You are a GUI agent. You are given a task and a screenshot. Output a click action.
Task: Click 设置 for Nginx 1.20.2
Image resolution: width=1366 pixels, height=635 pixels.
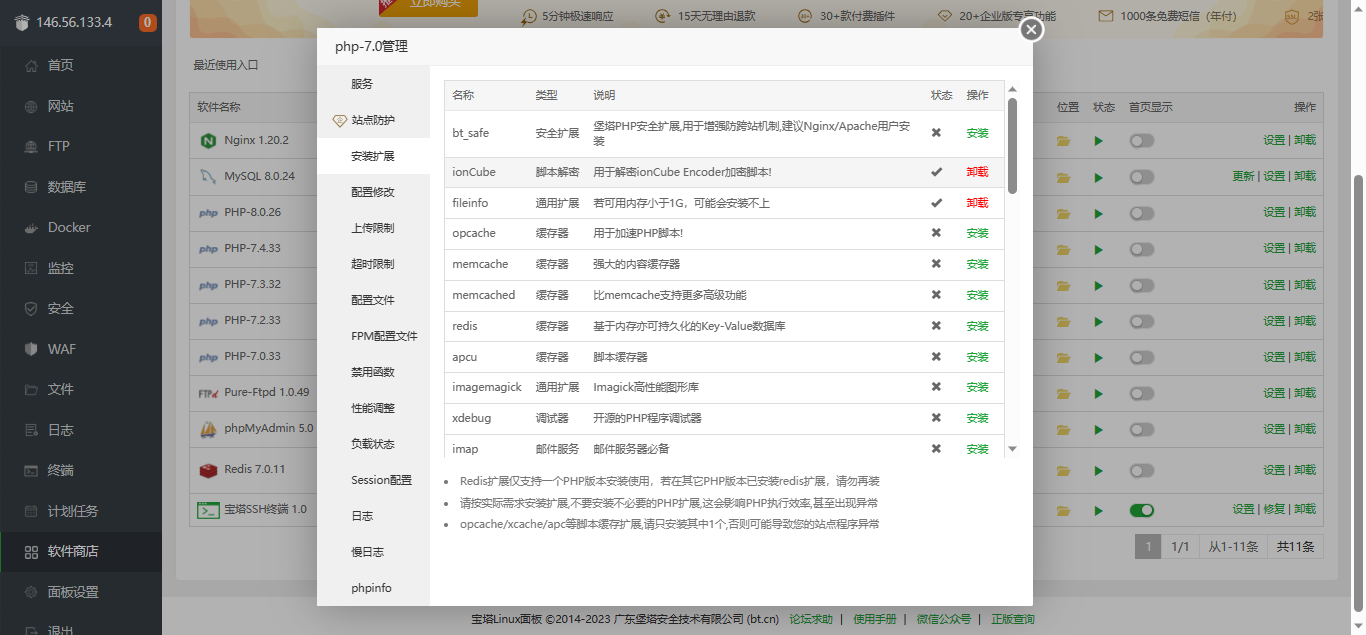(x=1273, y=140)
